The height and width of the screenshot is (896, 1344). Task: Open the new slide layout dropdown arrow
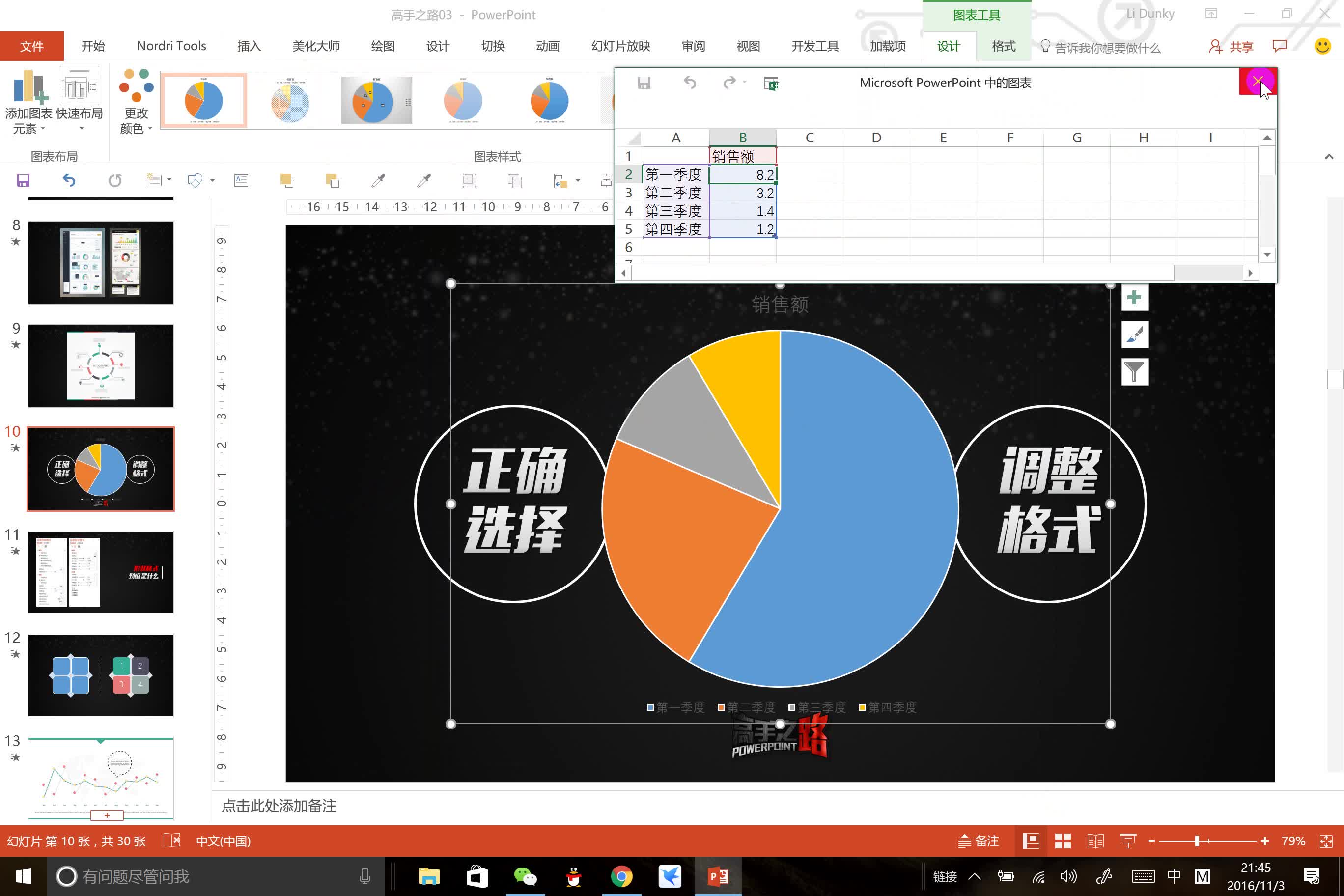[169, 180]
